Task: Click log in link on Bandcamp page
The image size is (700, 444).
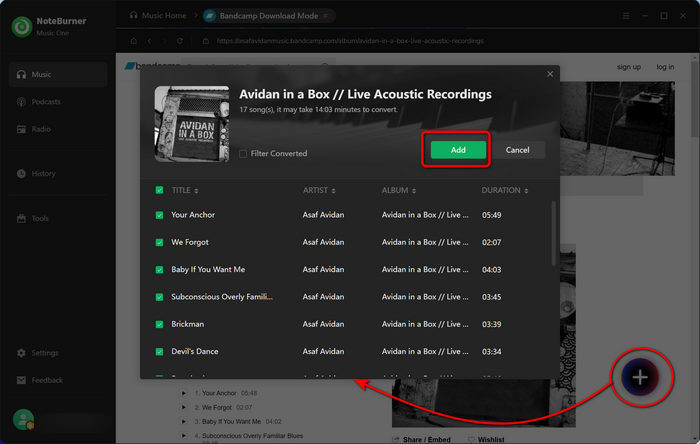Action: [x=665, y=67]
